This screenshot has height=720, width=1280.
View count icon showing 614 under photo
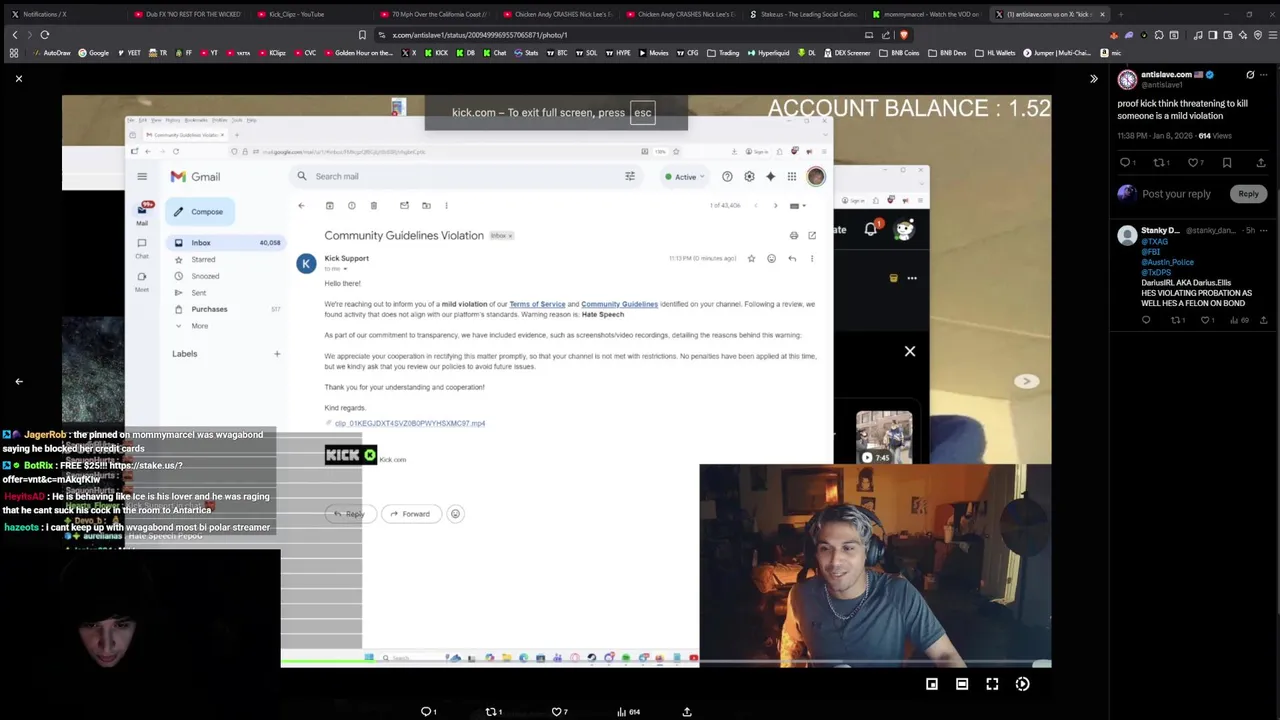[628, 711]
